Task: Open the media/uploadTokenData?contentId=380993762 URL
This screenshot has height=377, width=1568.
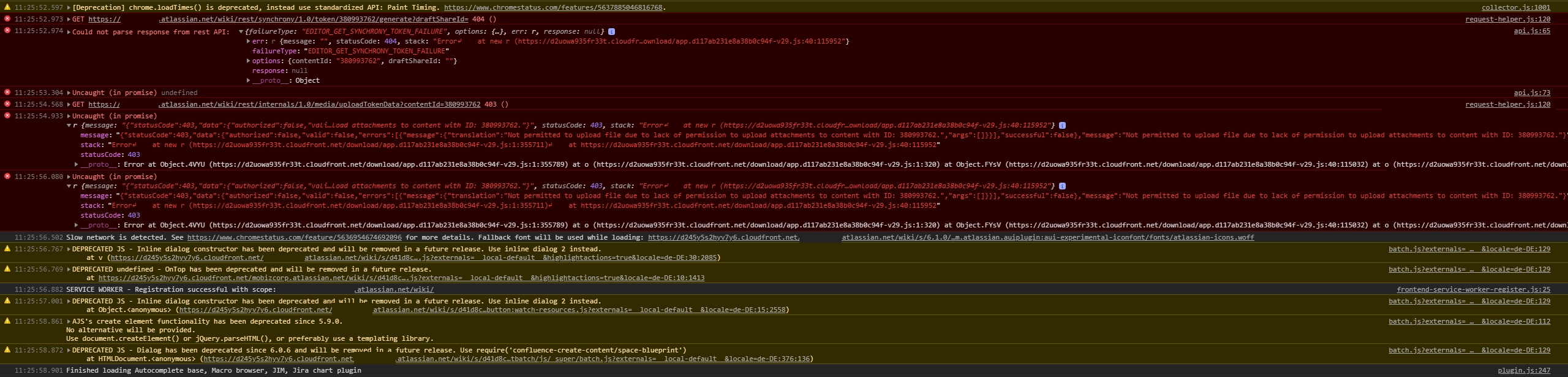Action: pos(284,104)
